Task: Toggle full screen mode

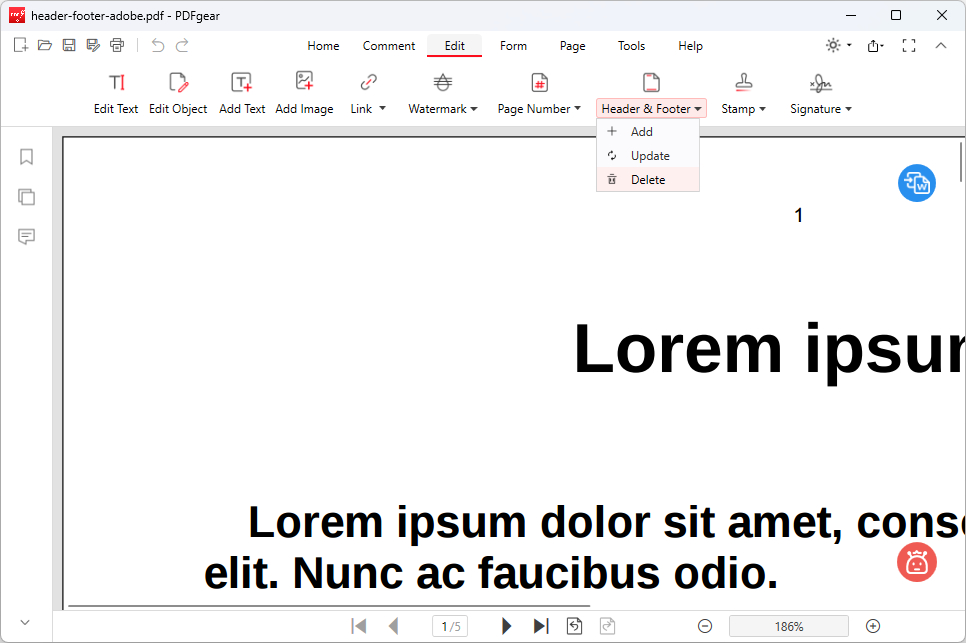Action: point(909,45)
